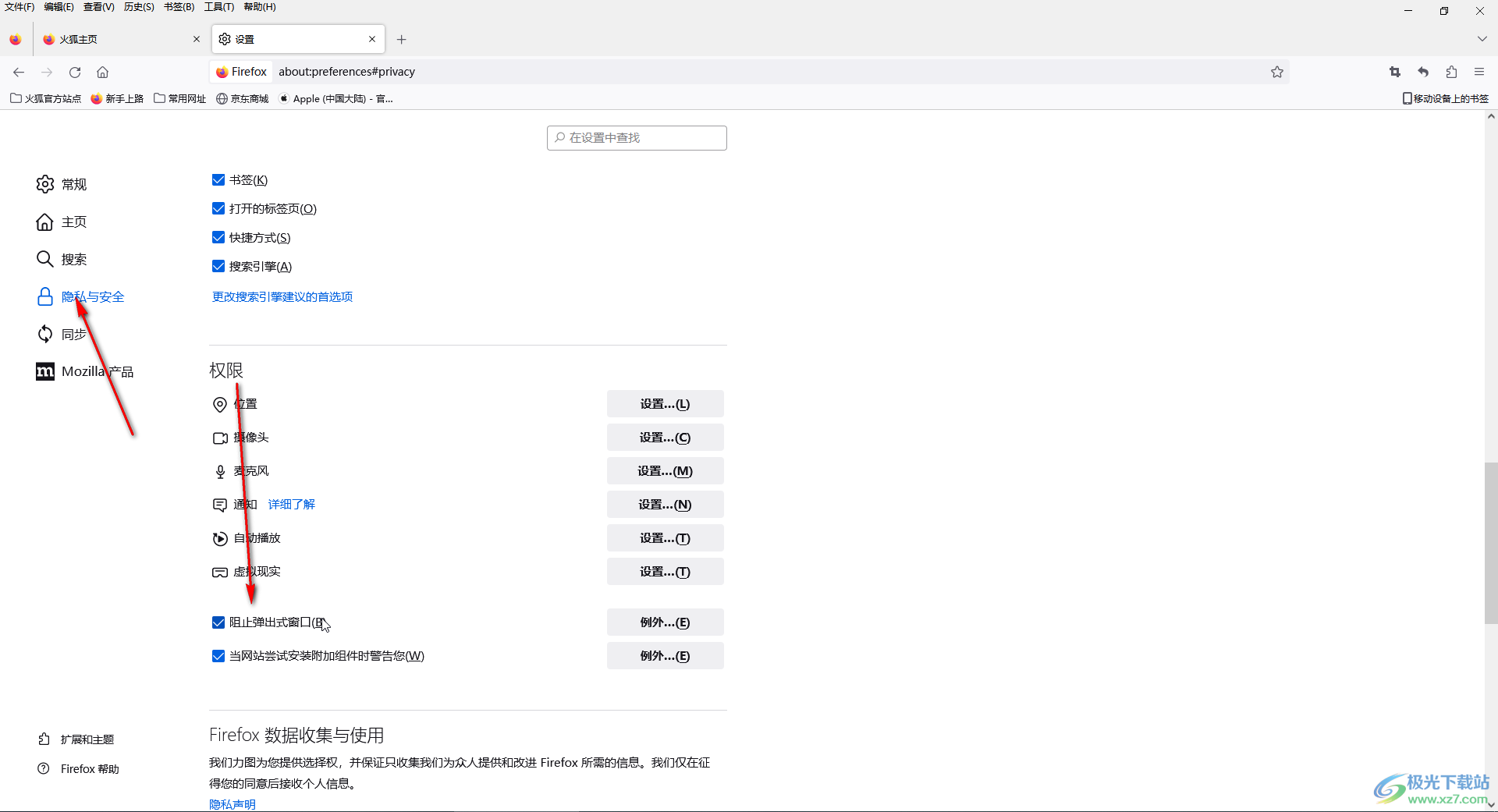The width and height of the screenshot is (1498, 812).
Task: Reload the current page
Action: (x=75, y=72)
